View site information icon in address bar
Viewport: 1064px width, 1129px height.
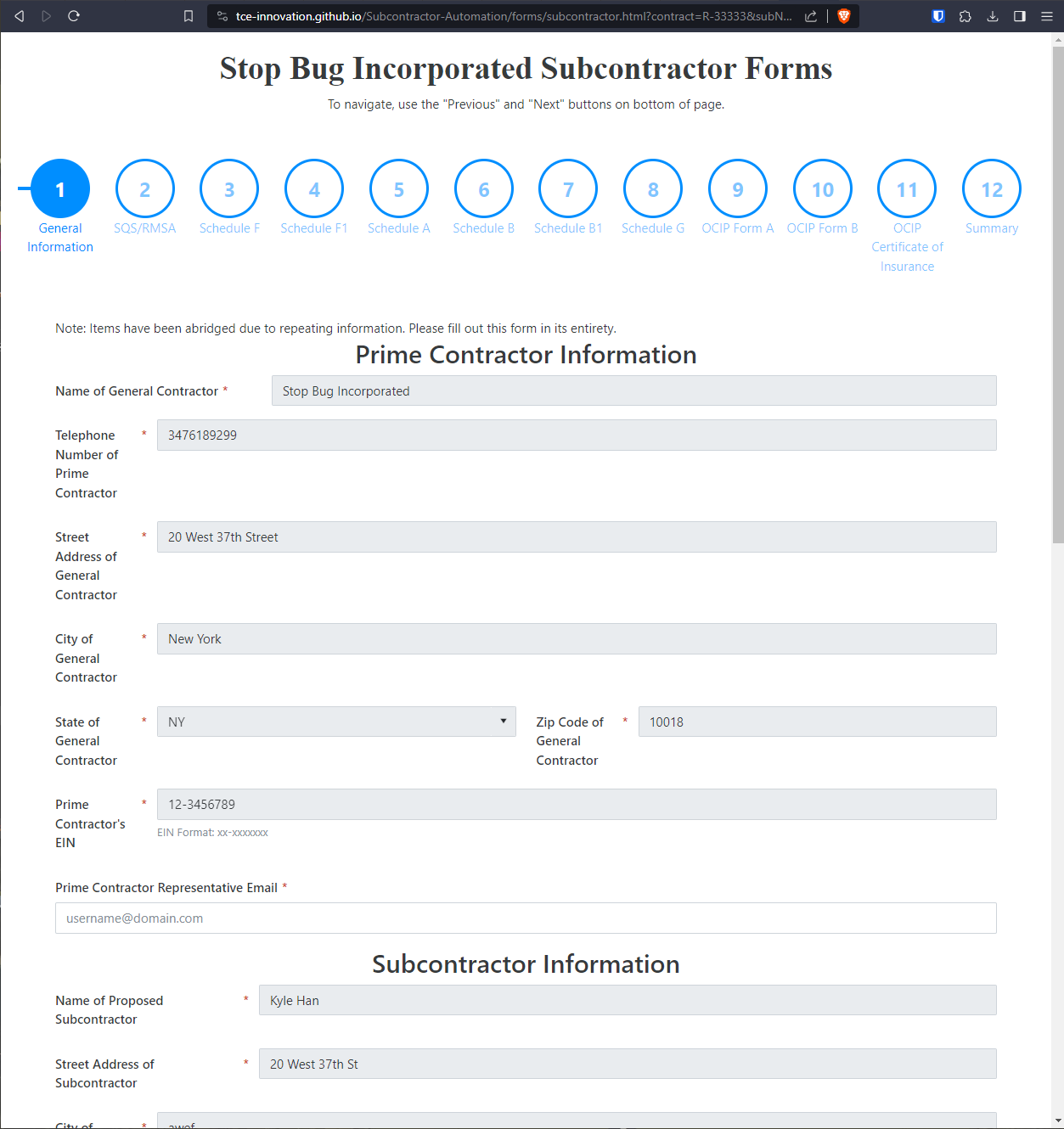click(x=222, y=16)
